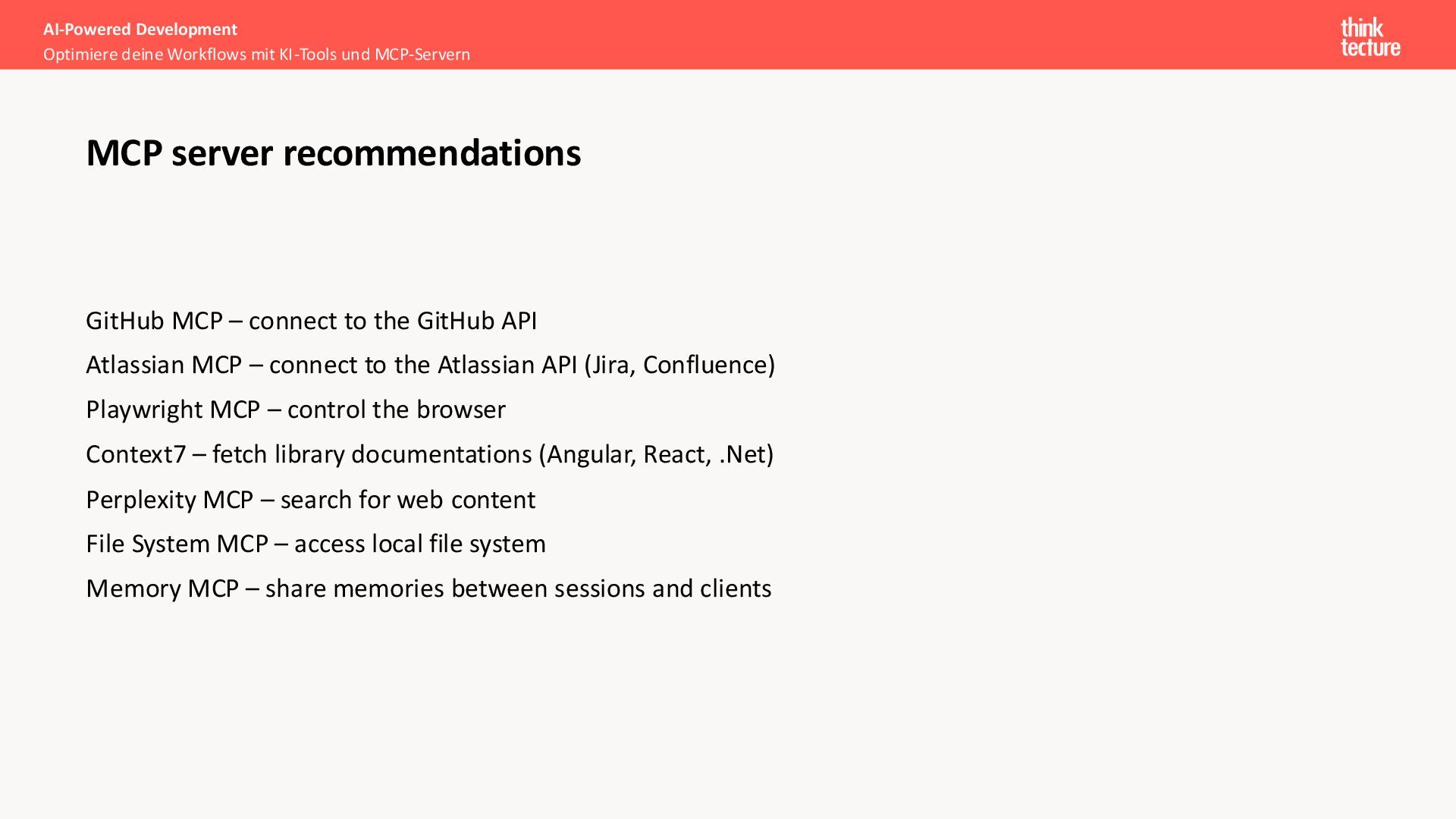Screen dimensions: 1456x819
Task: Click the 'Context7' documentation line
Action: coord(430,454)
